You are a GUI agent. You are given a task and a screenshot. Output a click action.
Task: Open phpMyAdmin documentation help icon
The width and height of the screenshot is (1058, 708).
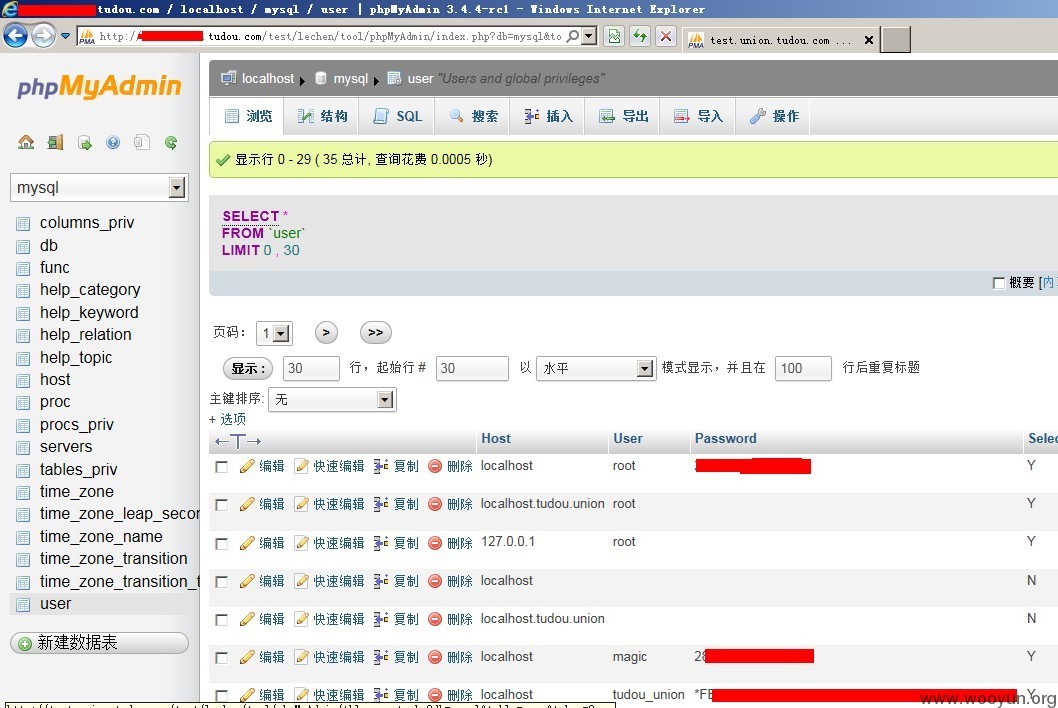coord(113,142)
